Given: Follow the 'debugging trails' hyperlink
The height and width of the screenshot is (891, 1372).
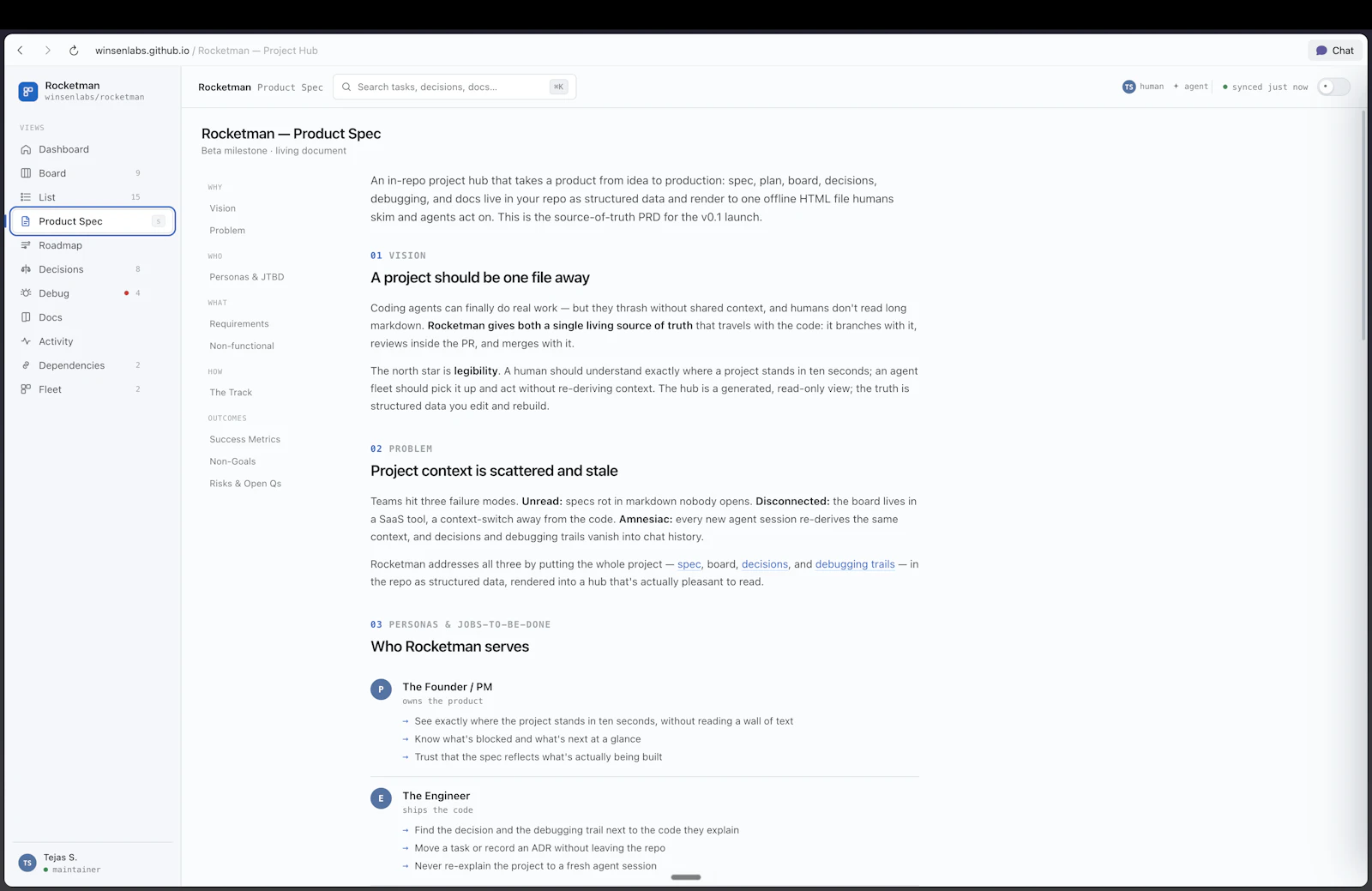Looking at the screenshot, I should click(855, 564).
